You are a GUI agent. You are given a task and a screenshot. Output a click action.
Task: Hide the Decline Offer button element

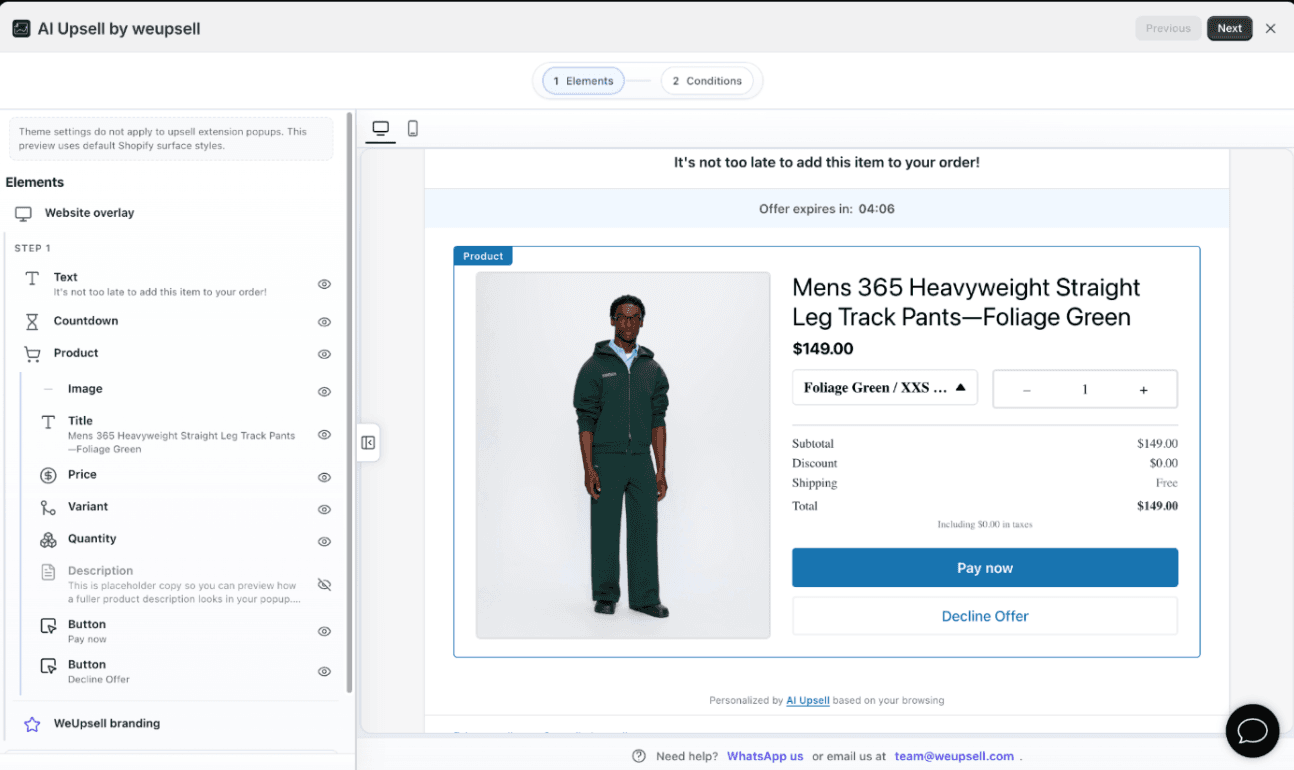click(x=324, y=671)
